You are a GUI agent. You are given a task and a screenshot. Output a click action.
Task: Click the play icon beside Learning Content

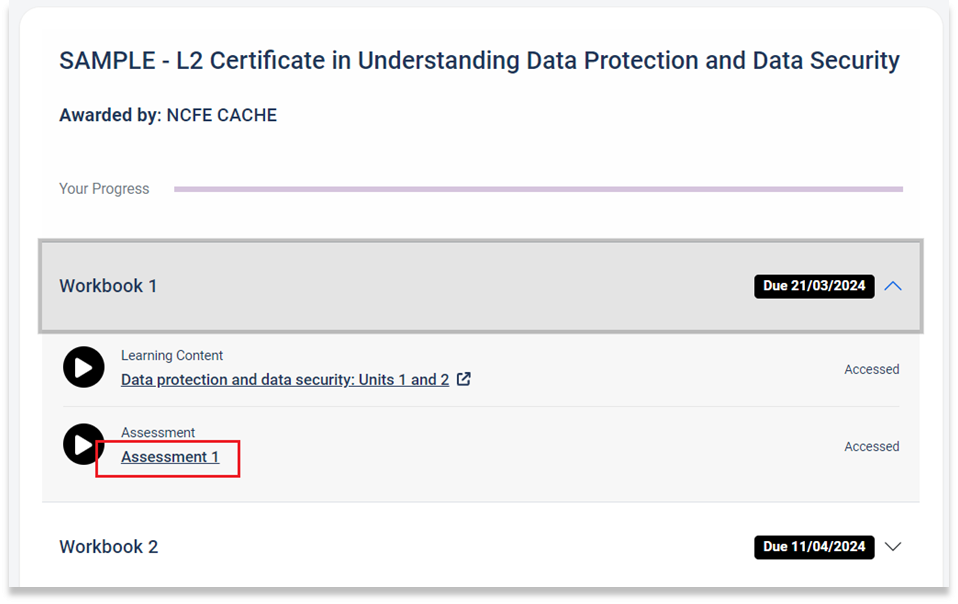[x=84, y=367]
